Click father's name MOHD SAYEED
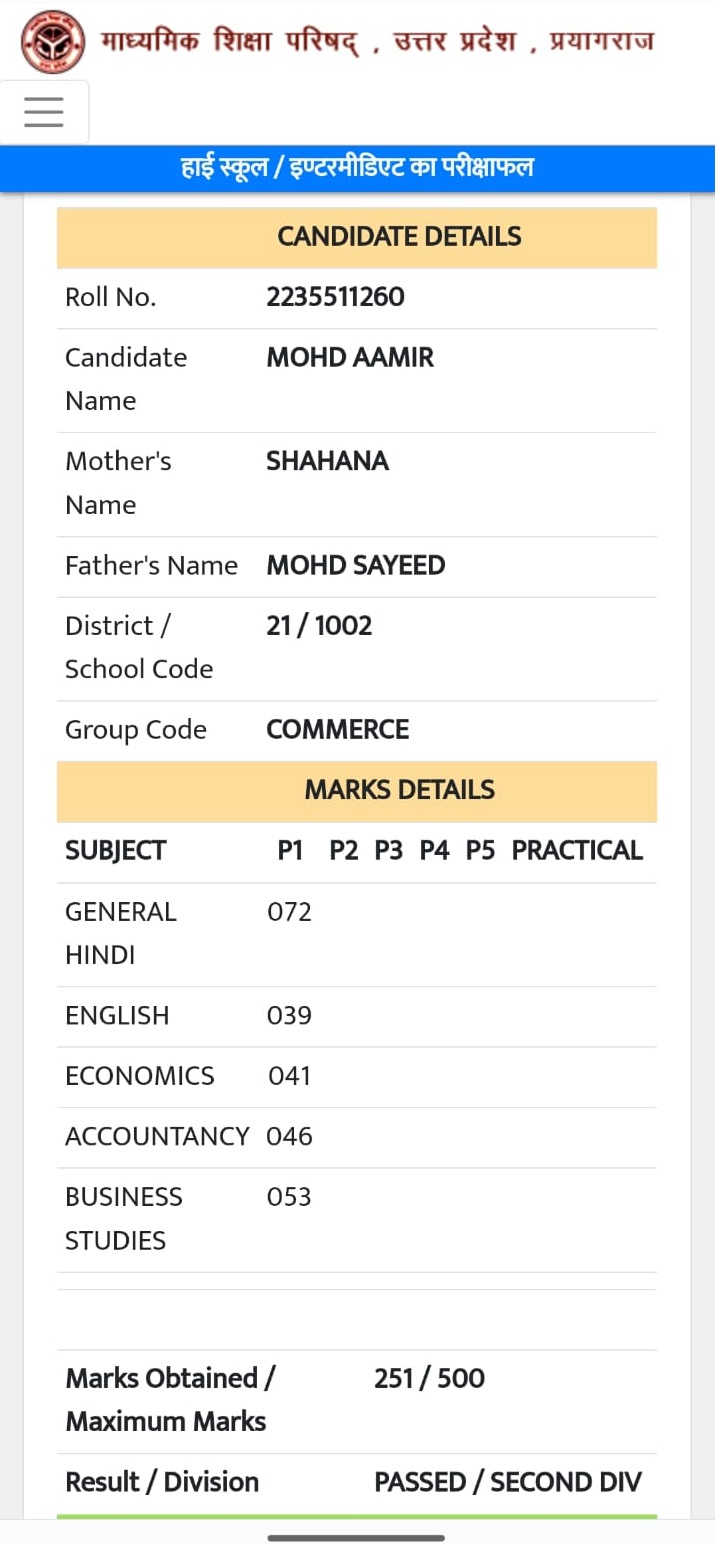The image size is (716, 1544). point(356,566)
